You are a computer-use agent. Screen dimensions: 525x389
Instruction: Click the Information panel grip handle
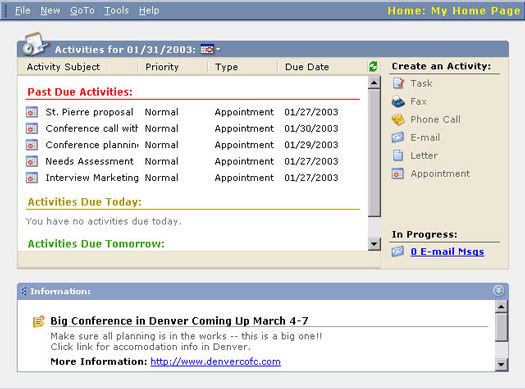(x=23, y=291)
